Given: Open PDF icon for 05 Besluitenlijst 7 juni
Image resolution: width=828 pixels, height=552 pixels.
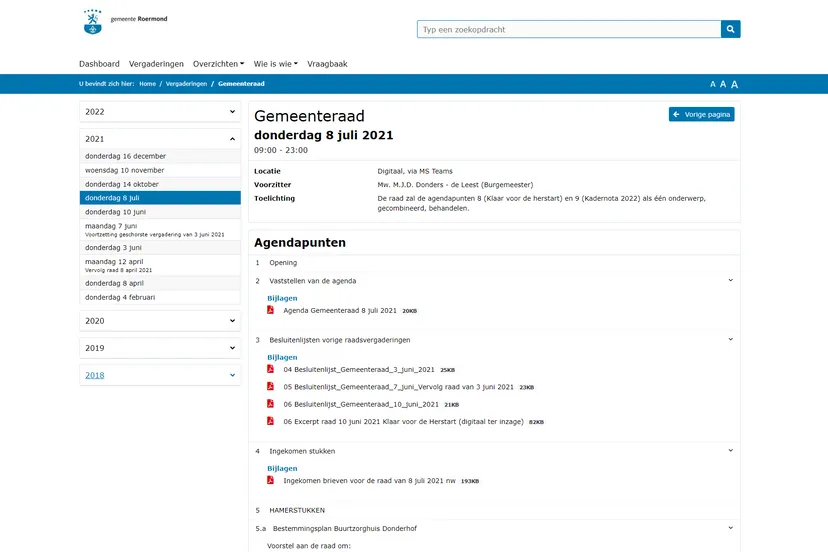Looking at the screenshot, I should pos(271,386).
